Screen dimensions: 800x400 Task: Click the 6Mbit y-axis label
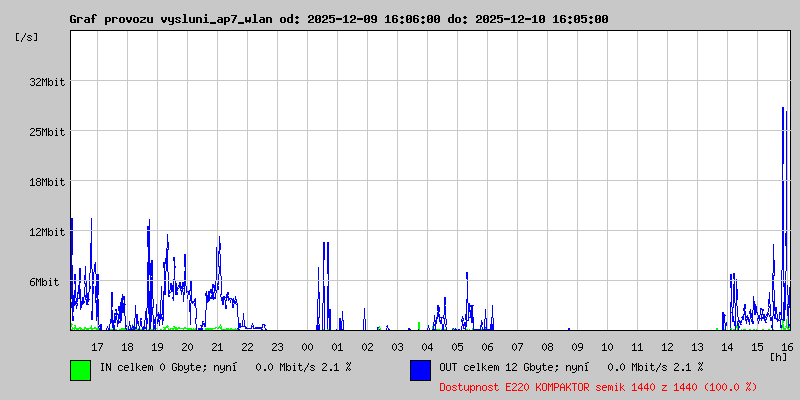[44, 282]
